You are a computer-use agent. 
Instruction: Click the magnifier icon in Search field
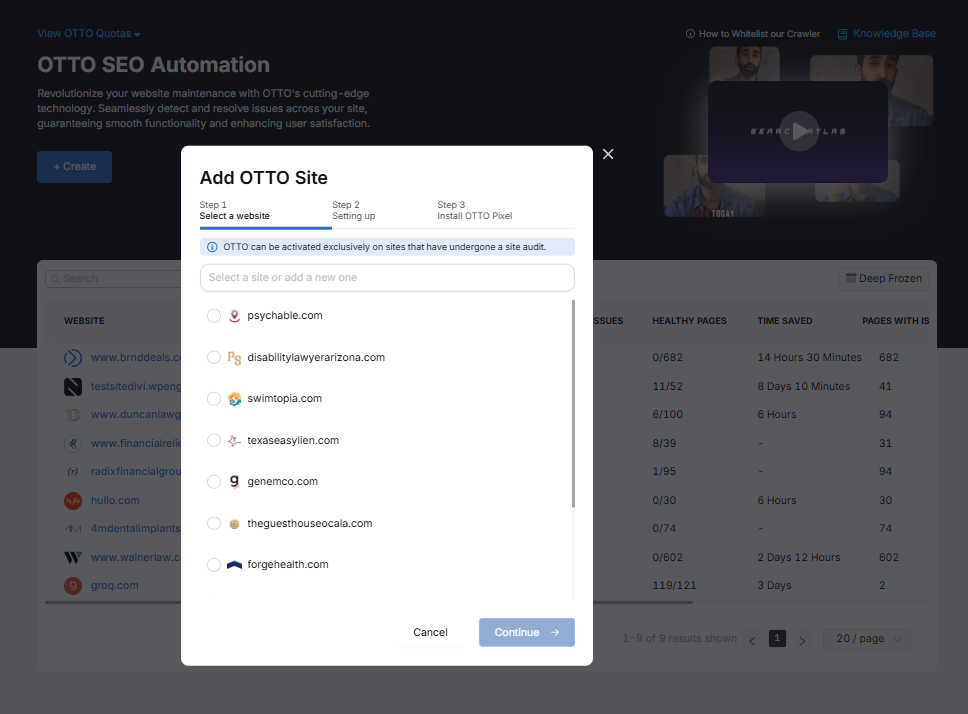click(55, 279)
